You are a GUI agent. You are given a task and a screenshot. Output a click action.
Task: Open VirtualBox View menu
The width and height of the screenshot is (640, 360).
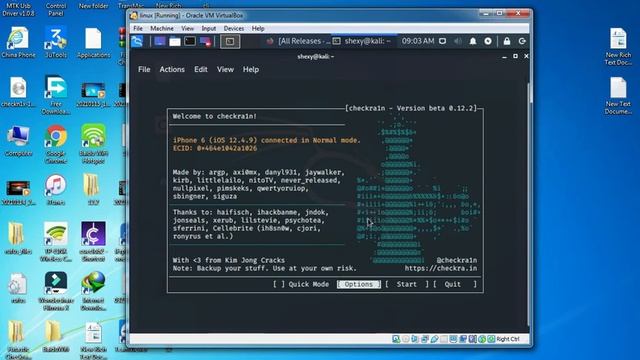pyautogui.click(x=187, y=28)
